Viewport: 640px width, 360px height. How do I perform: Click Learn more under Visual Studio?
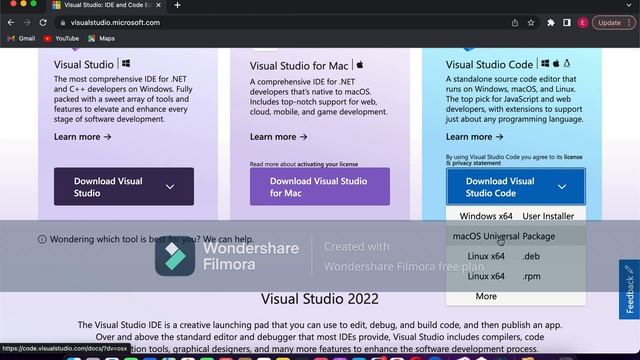coord(82,137)
